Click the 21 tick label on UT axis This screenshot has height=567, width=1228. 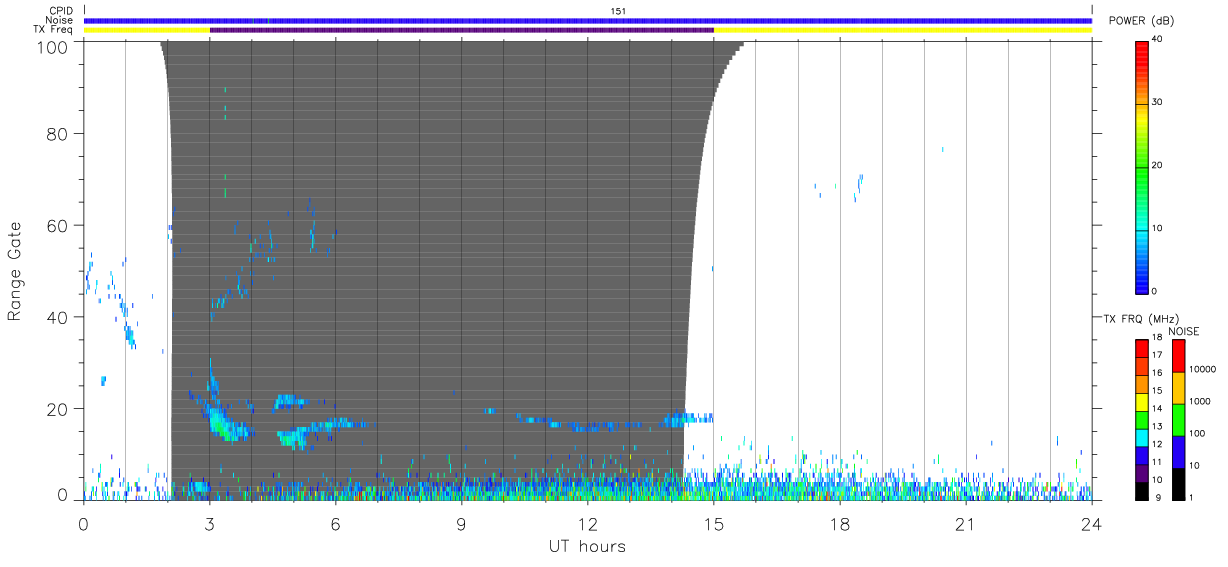point(966,524)
